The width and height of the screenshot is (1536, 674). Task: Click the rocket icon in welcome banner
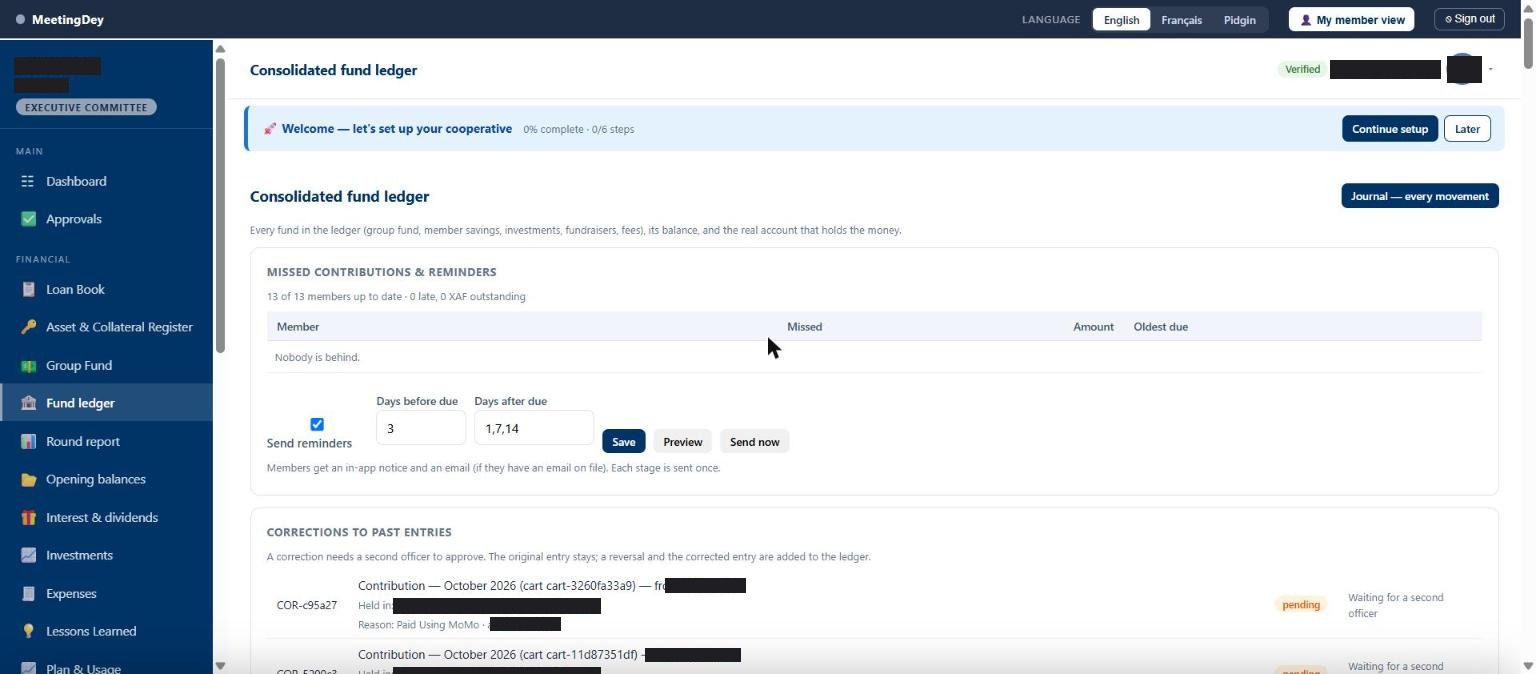point(270,129)
